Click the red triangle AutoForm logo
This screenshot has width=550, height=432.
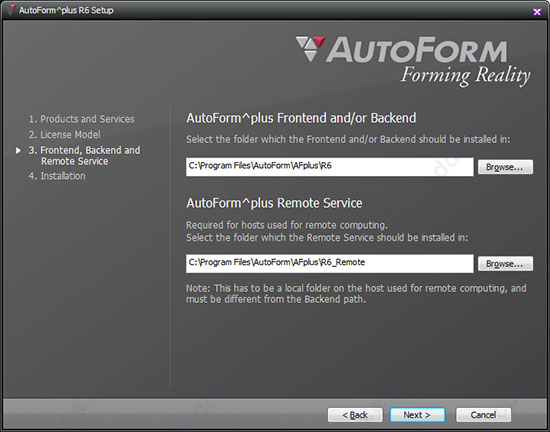click(x=311, y=48)
